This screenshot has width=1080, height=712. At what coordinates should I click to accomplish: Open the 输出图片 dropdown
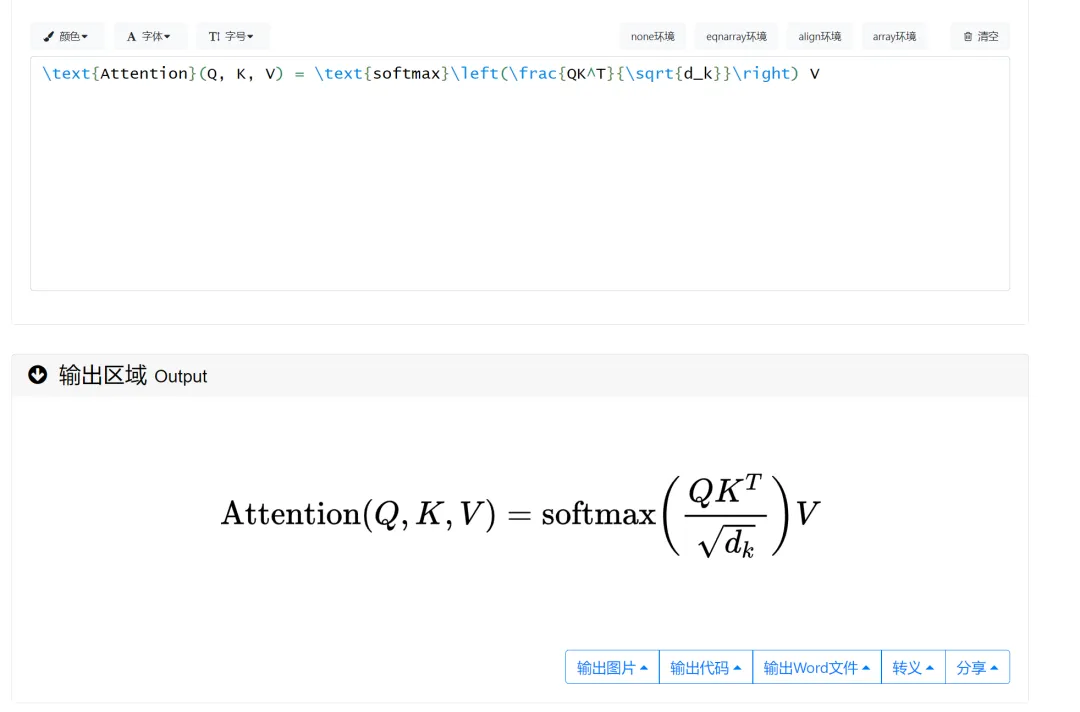tap(612, 668)
